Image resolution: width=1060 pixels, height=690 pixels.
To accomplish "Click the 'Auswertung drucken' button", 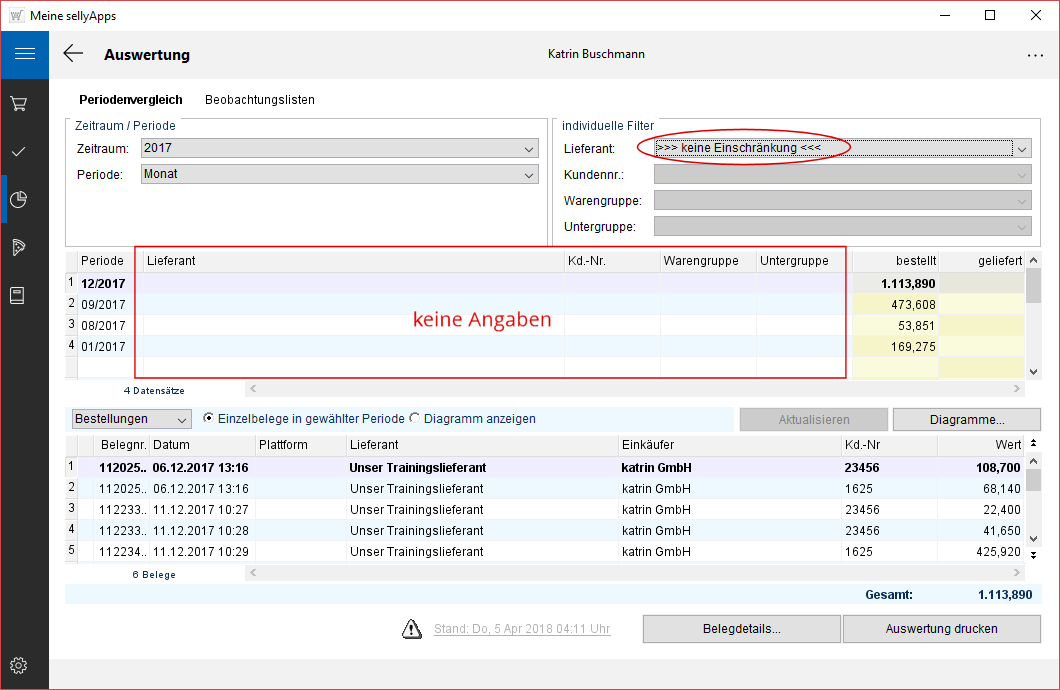I will (x=941, y=629).
